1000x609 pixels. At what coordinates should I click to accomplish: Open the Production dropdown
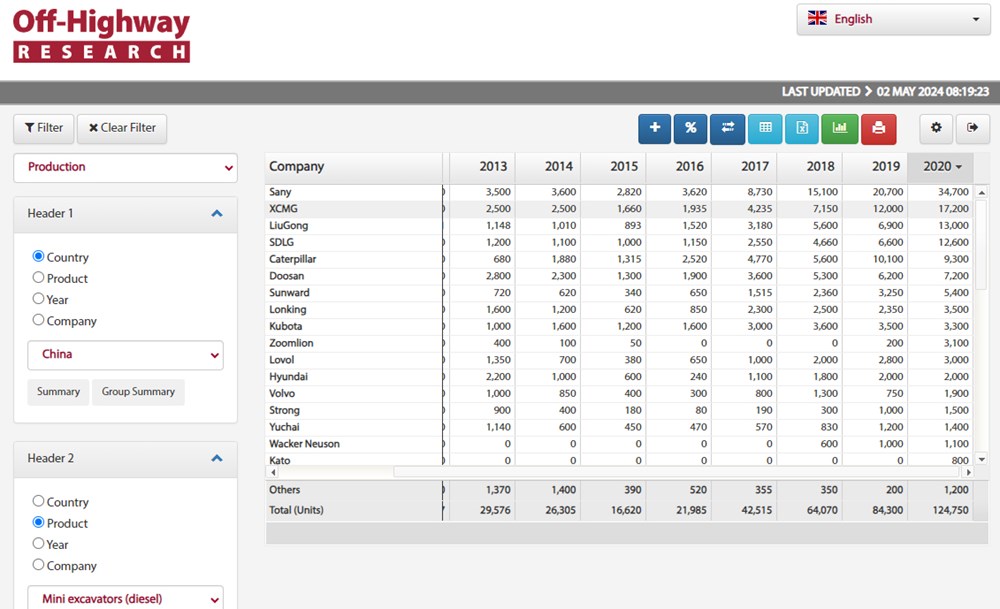click(125, 167)
